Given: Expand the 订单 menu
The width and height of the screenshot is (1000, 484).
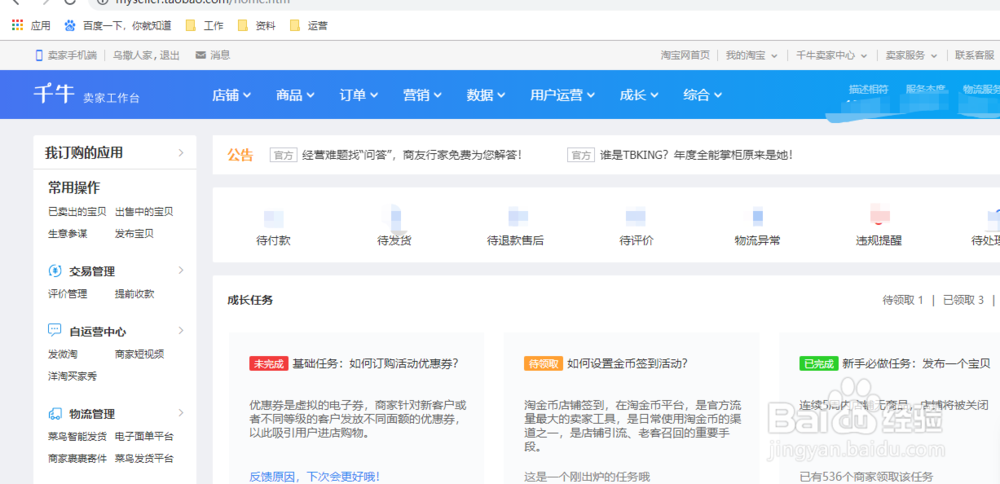Looking at the screenshot, I should pos(358,95).
